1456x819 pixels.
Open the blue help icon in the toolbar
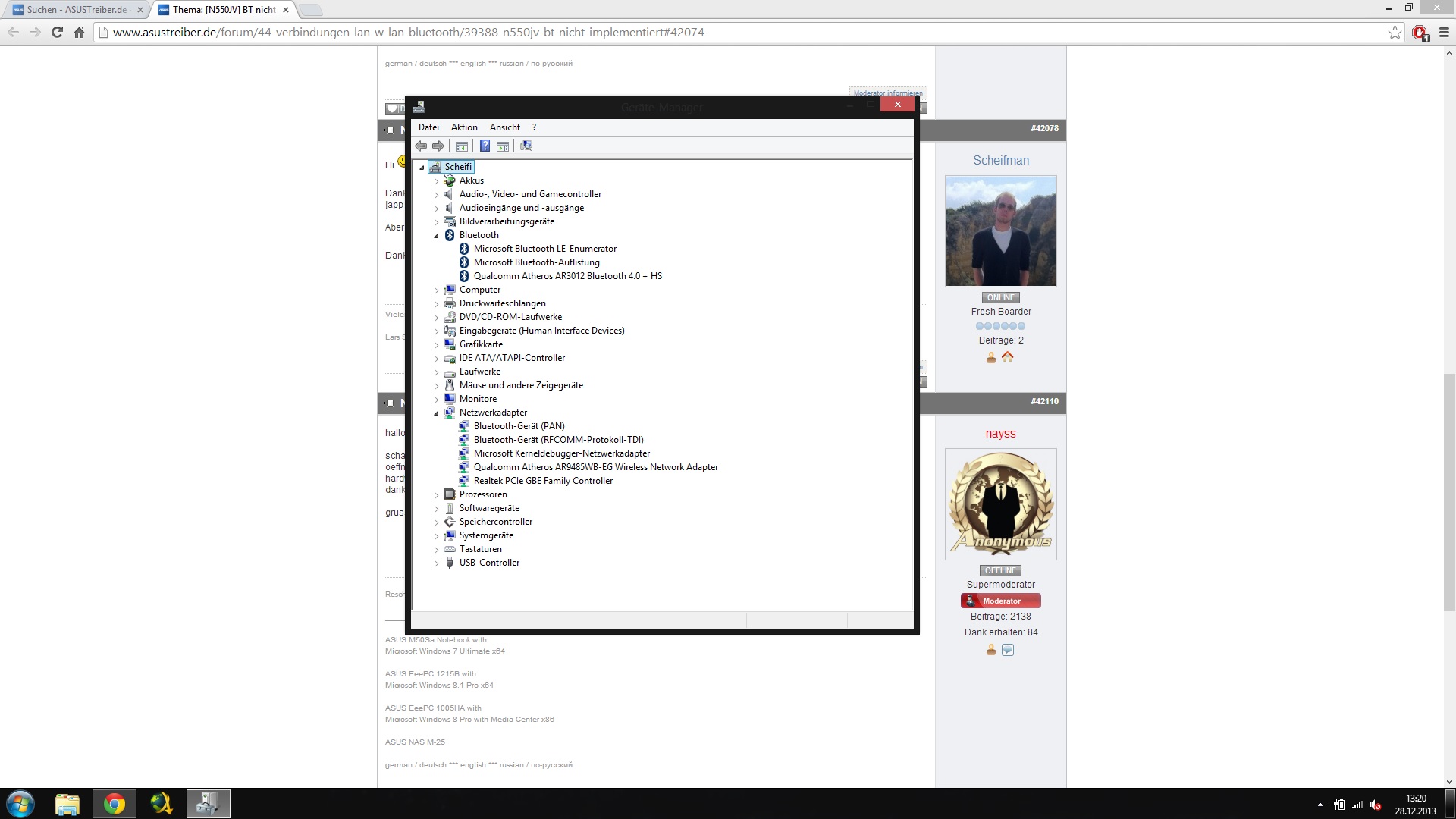point(485,146)
